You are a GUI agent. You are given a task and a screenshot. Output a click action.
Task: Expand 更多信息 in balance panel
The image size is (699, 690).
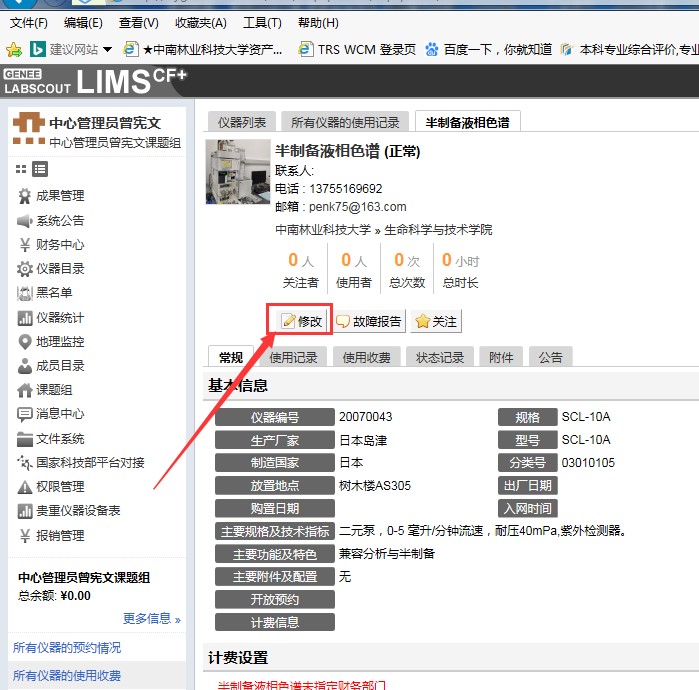[x=152, y=619]
